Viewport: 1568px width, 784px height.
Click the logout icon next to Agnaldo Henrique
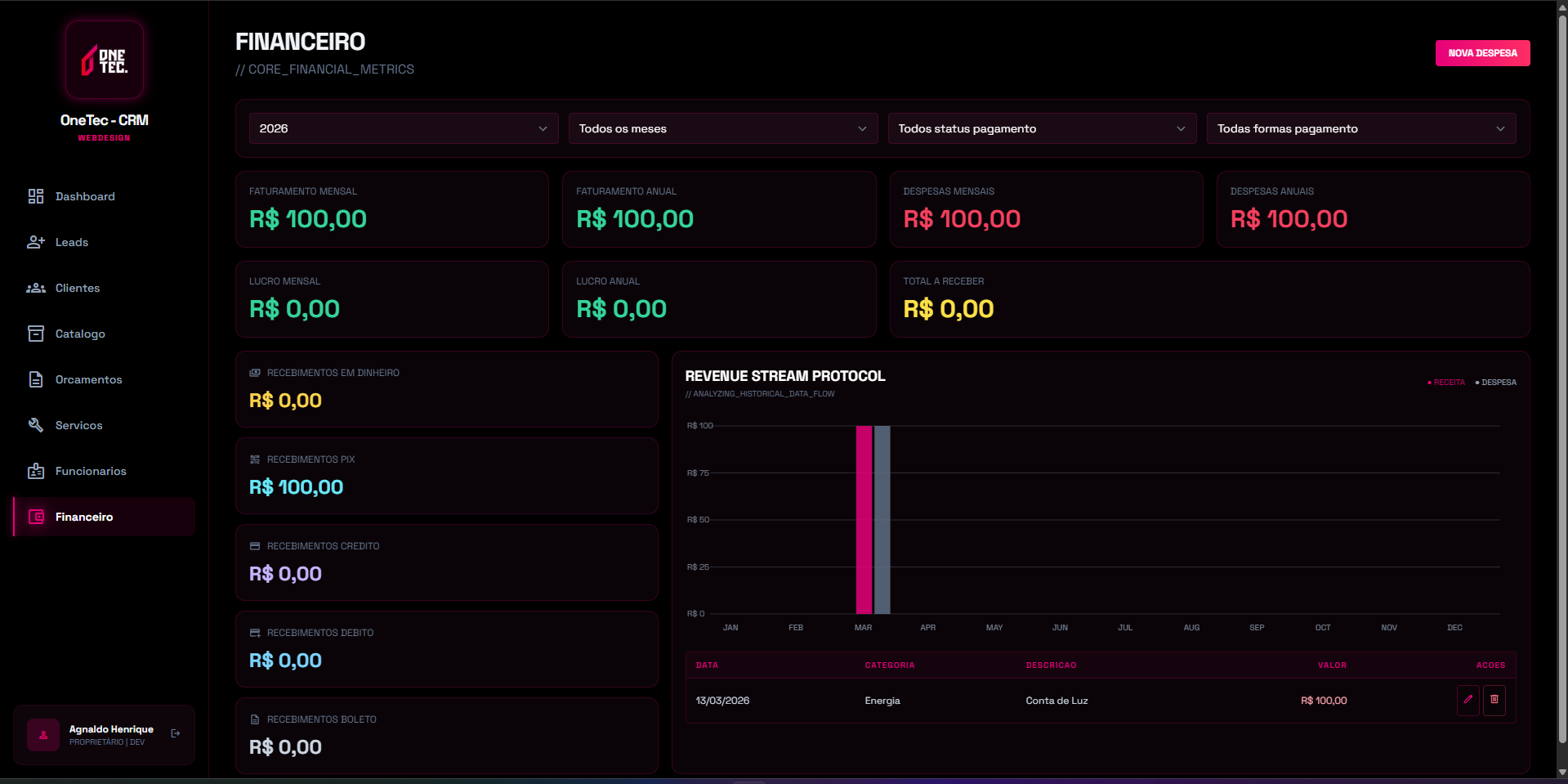(x=175, y=733)
